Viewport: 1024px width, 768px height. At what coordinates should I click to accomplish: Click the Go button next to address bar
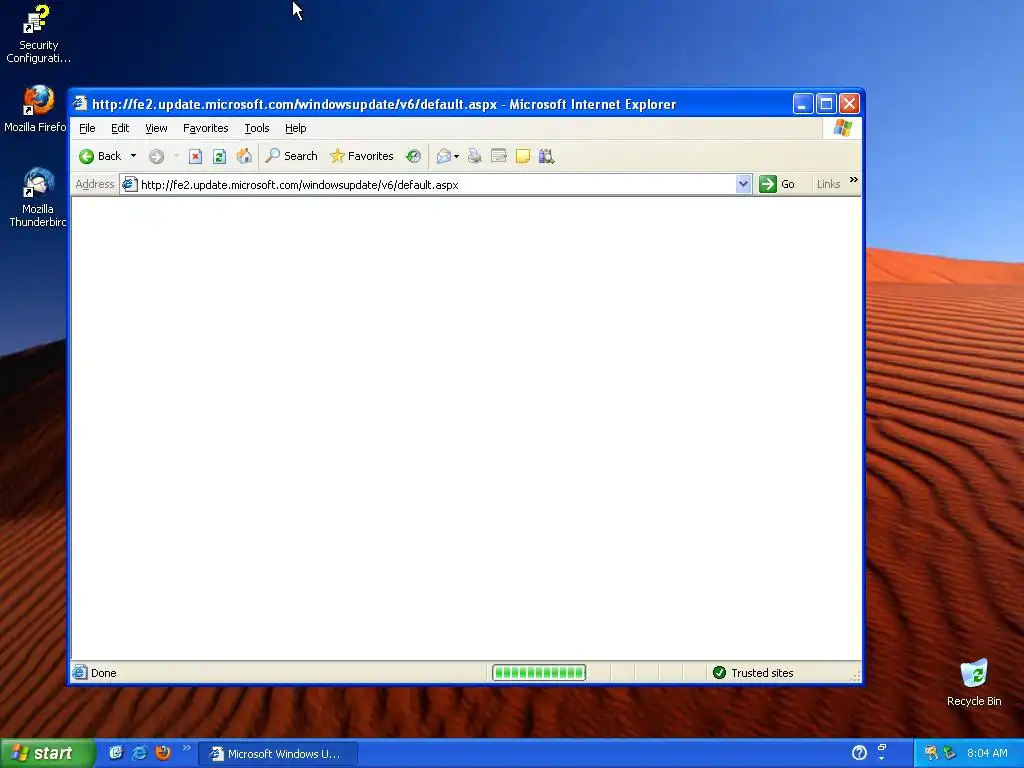[x=777, y=184]
